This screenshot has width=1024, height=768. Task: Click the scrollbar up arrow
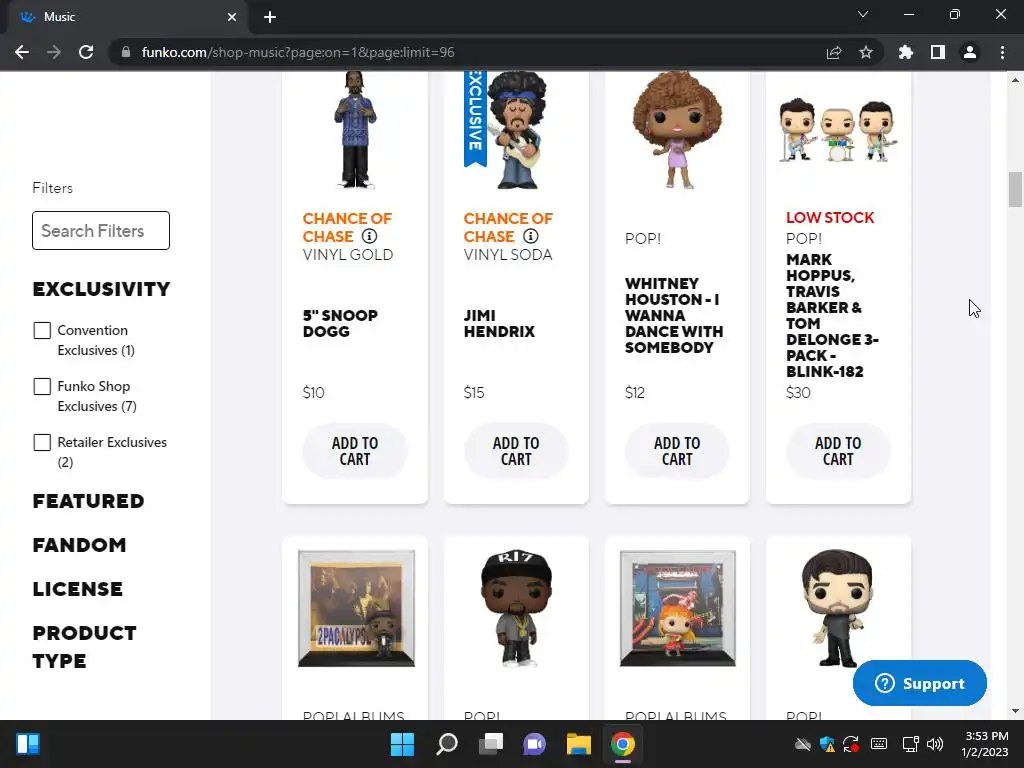tap(1015, 80)
